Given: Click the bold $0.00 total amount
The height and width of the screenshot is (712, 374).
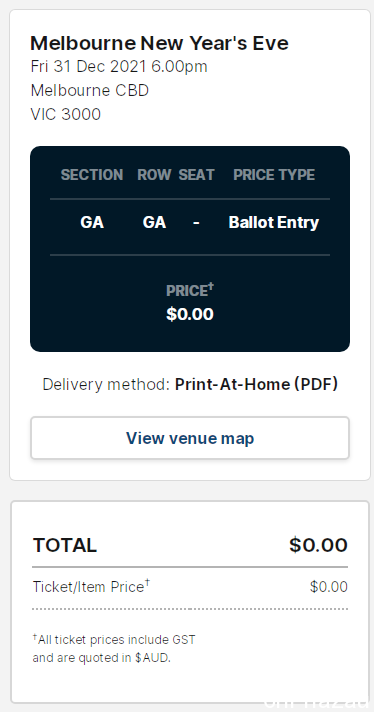Looking at the screenshot, I should coord(318,545).
